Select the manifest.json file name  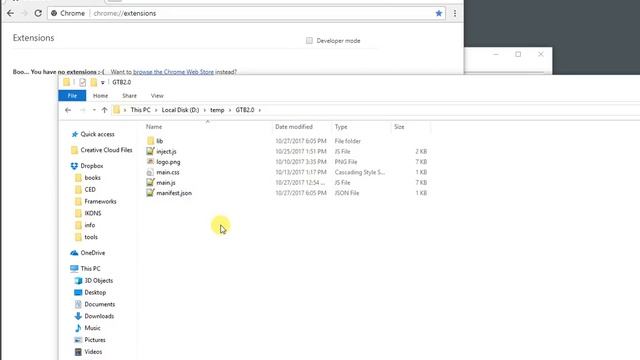174,193
